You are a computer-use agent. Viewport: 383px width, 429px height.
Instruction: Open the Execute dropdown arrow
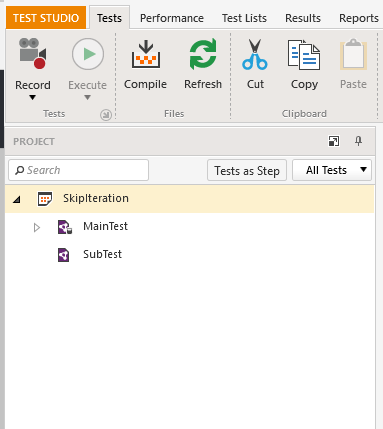point(87,98)
